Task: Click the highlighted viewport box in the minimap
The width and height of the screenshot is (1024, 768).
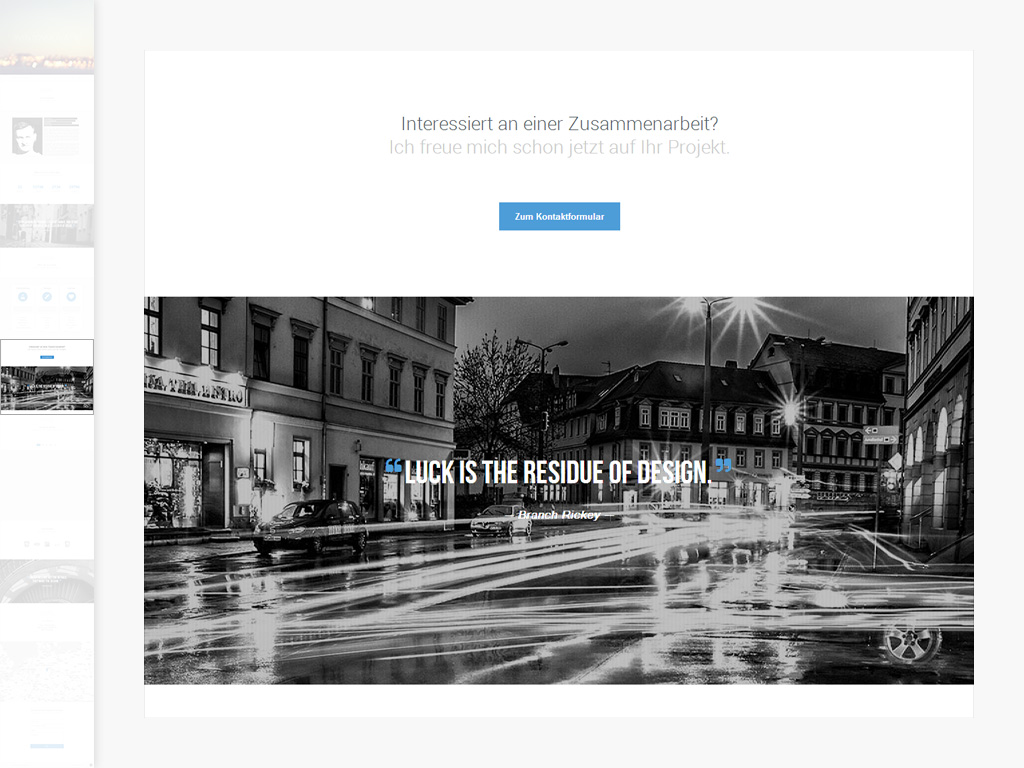Action: (x=47, y=376)
